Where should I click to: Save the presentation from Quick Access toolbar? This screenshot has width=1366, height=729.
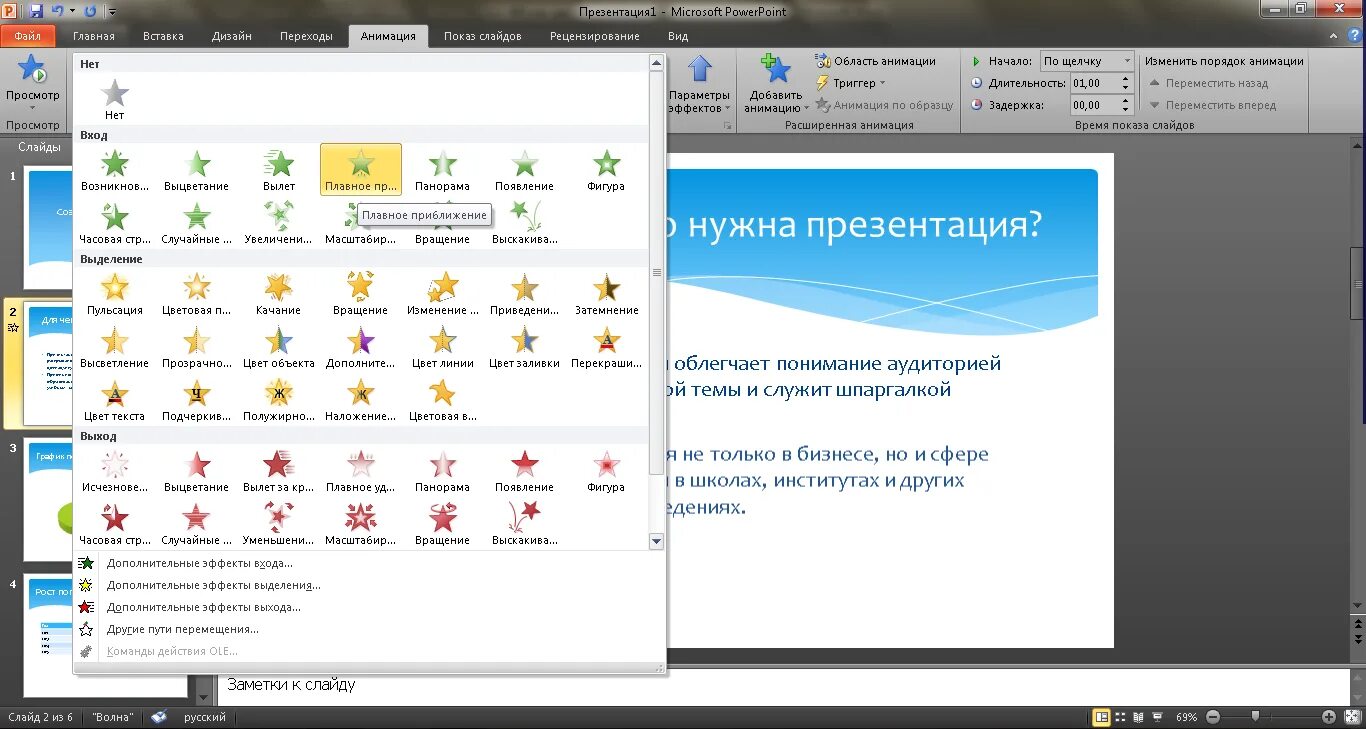(x=36, y=12)
